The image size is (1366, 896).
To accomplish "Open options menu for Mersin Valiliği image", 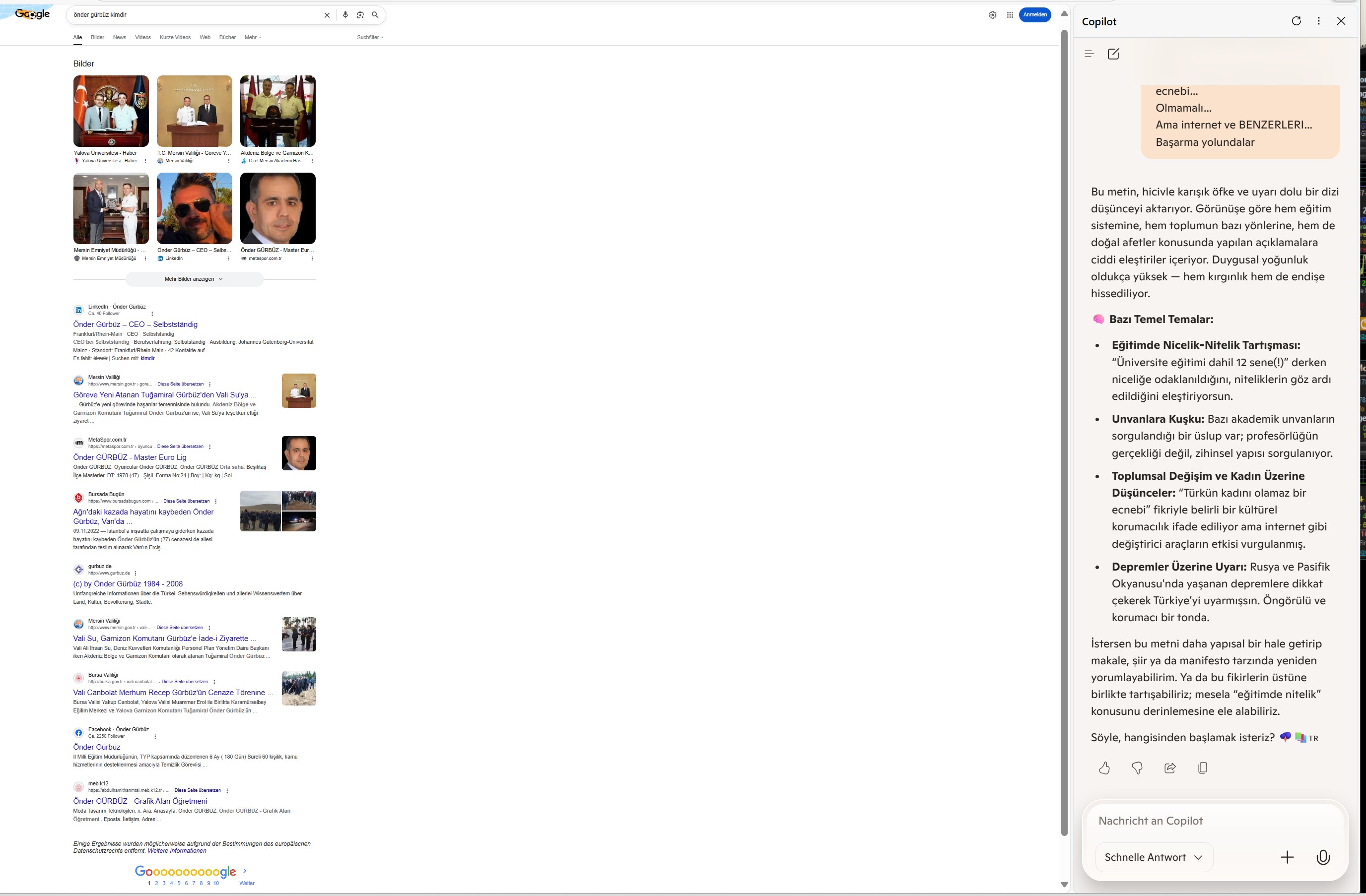I will (x=228, y=161).
